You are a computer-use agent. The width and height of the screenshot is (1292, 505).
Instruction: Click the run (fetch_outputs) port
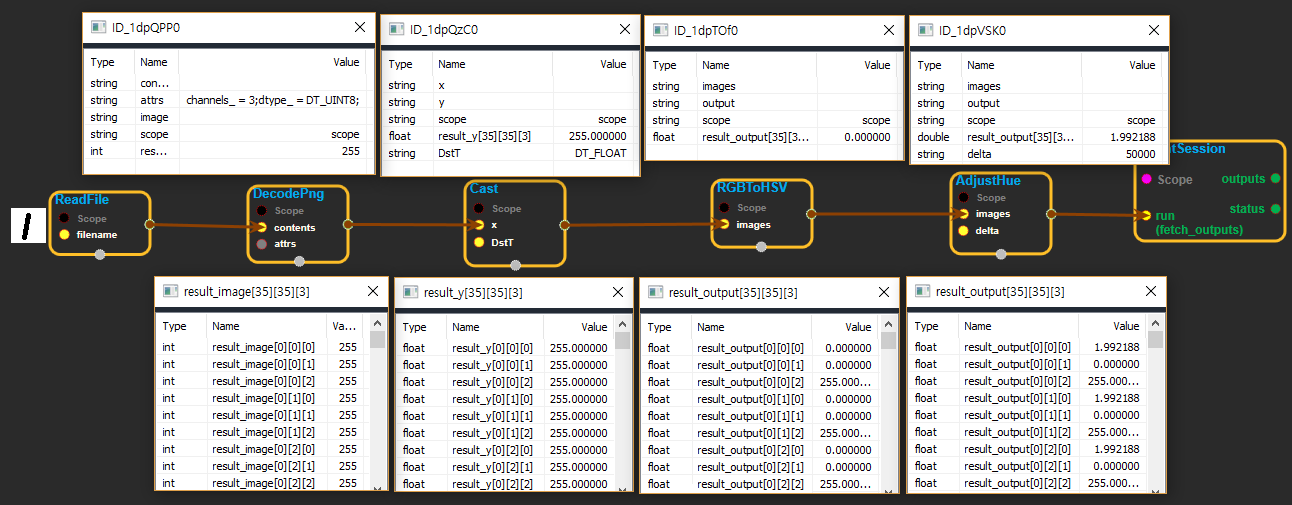tap(1146, 215)
